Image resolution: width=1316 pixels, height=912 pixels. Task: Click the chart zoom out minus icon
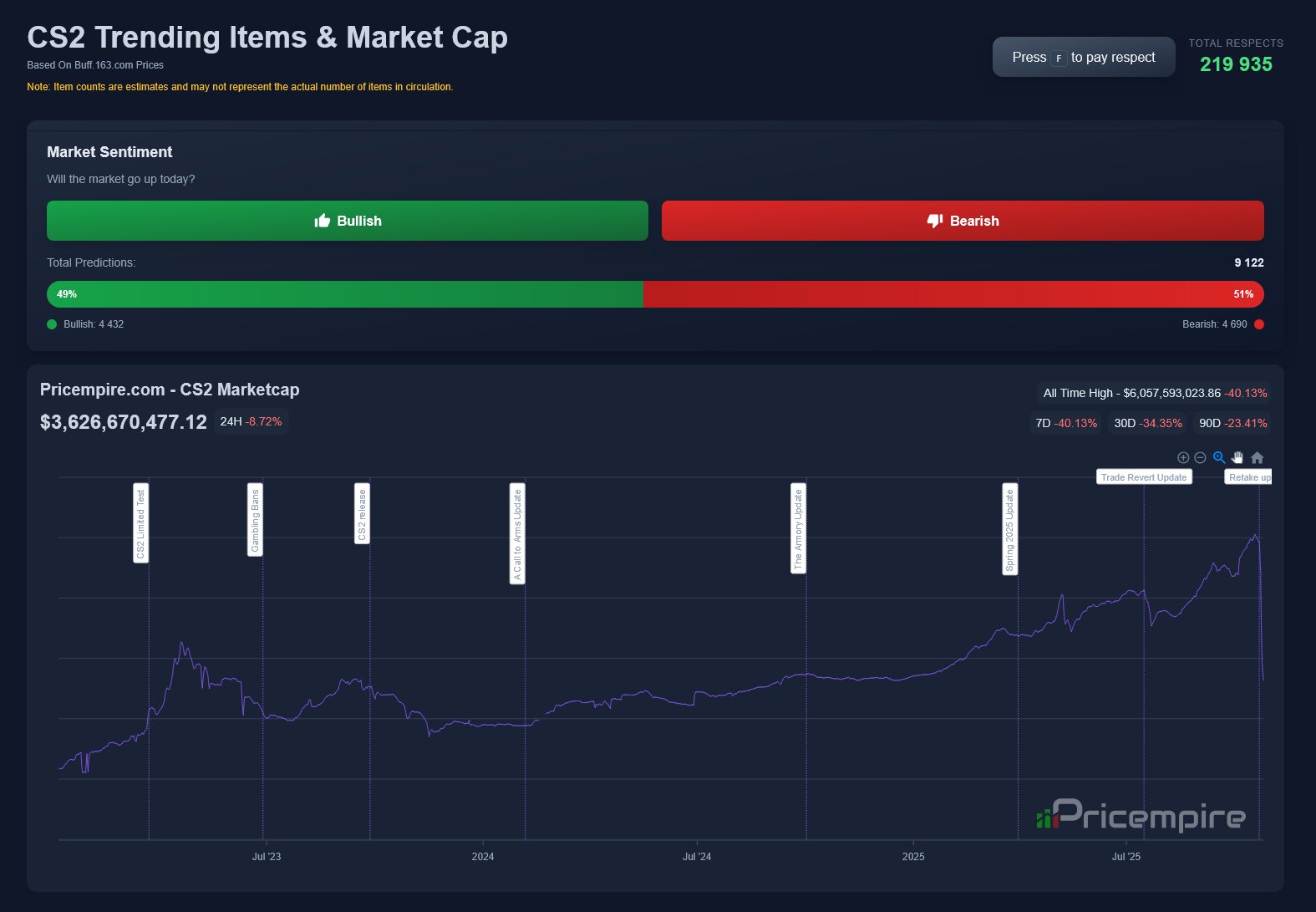[x=1200, y=457]
